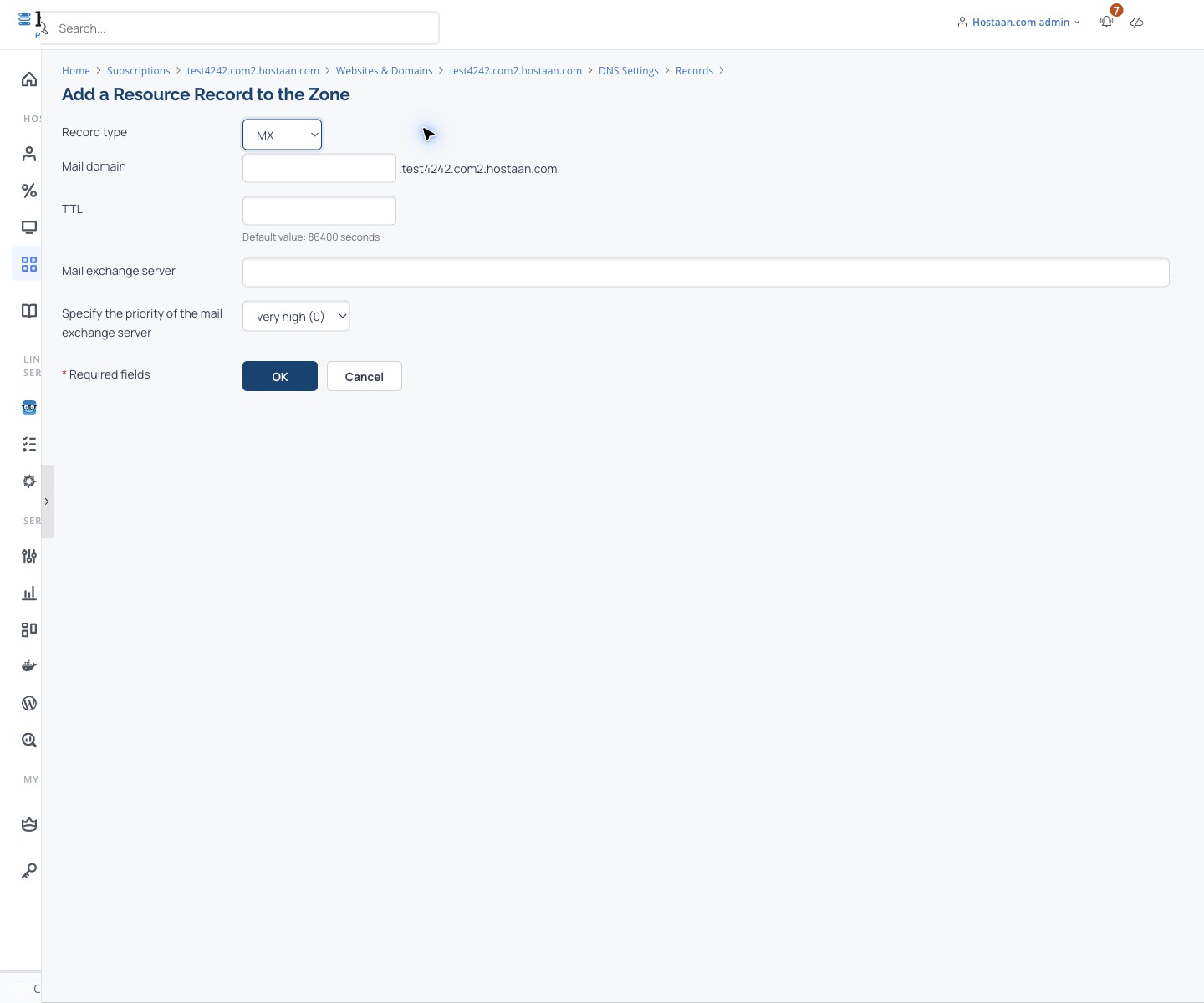Open the person (Customers) sidebar icon
This screenshot has height=1003, width=1204.
29,154
